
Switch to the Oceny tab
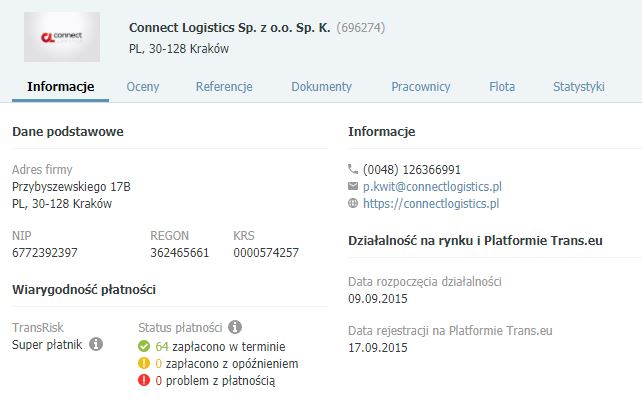pos(143,87)
